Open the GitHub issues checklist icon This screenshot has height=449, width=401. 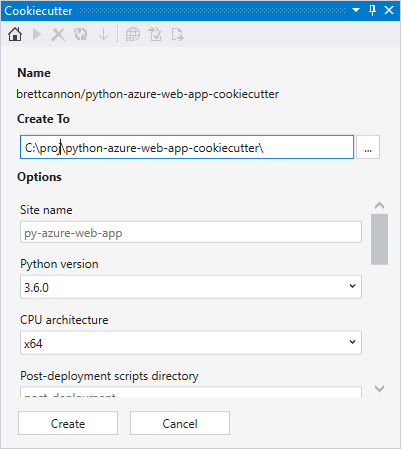pyautogui.click(x=155, y=34)
